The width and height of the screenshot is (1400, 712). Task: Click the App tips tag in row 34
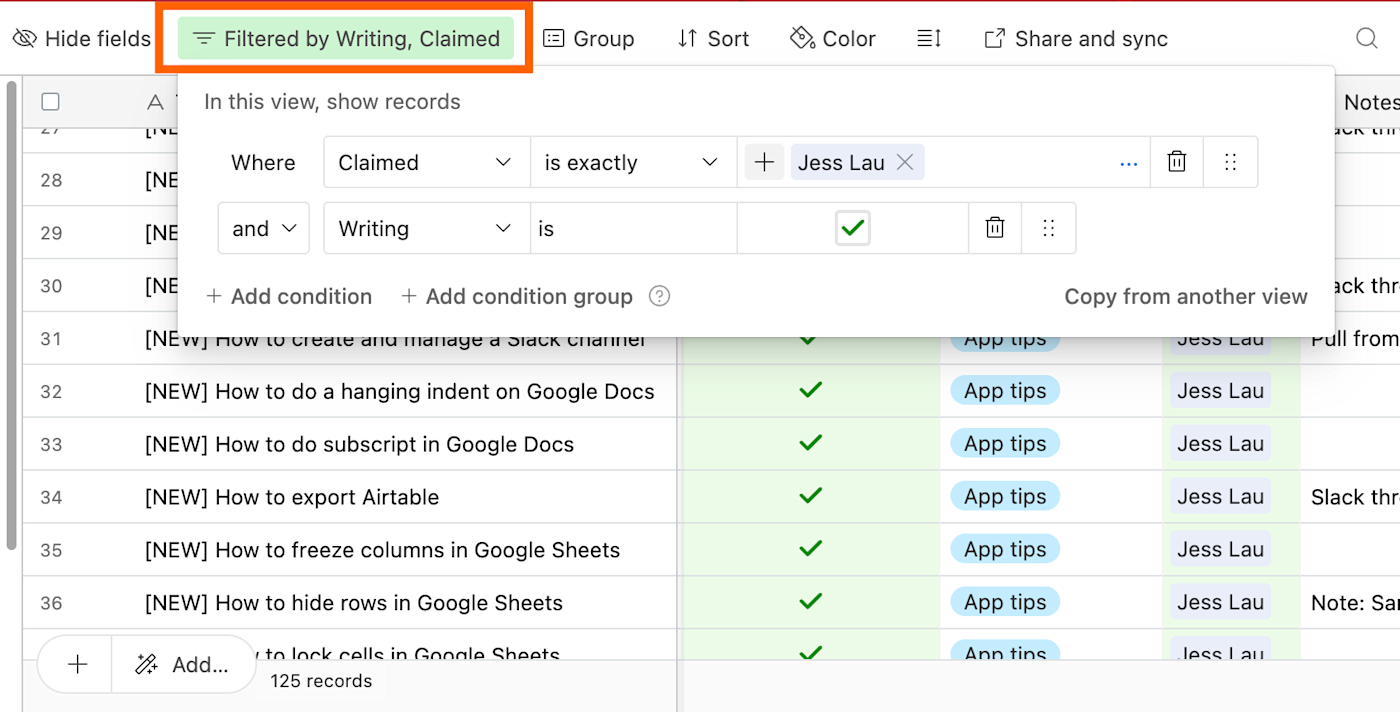pos(1005,497)
